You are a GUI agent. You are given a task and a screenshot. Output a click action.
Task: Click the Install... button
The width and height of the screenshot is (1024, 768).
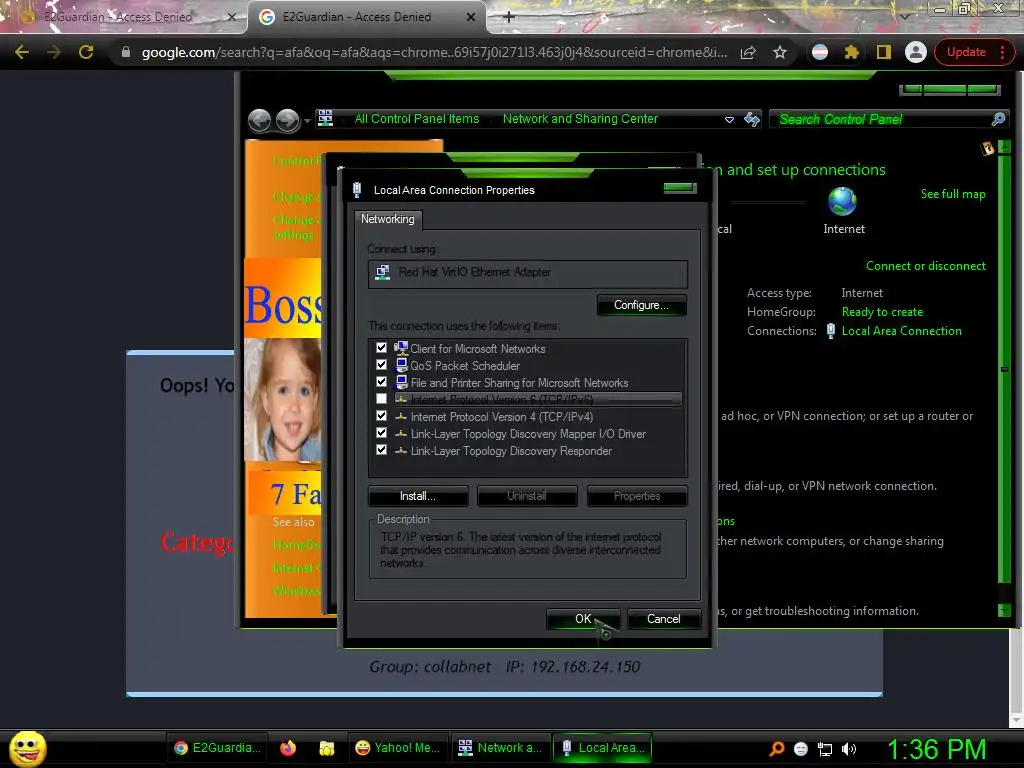(x=418, y=496)
